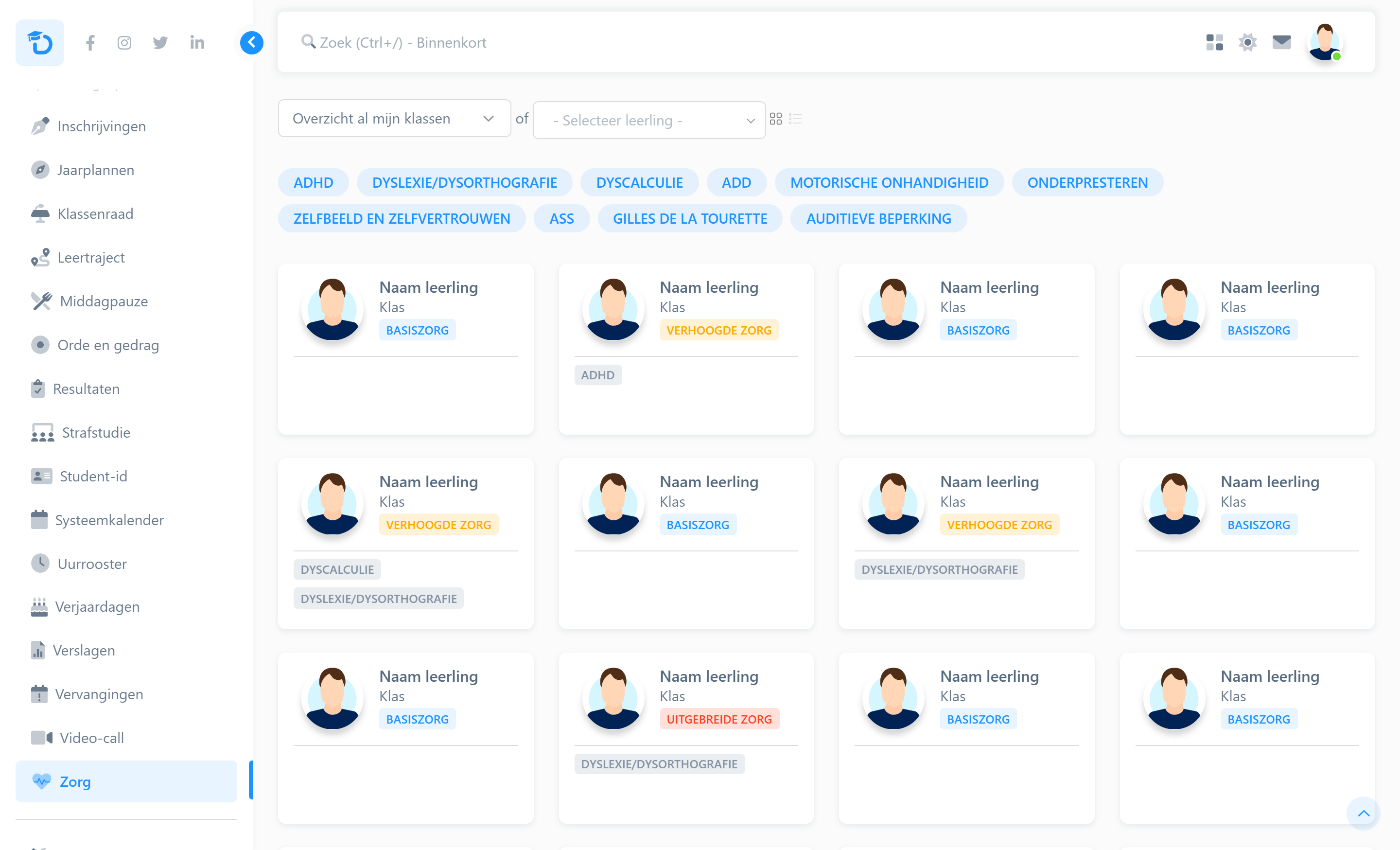The height and width of the screenshot is (850, 1400).
Task: Go to Uurrooster menu item
Action: coord(91,564)
